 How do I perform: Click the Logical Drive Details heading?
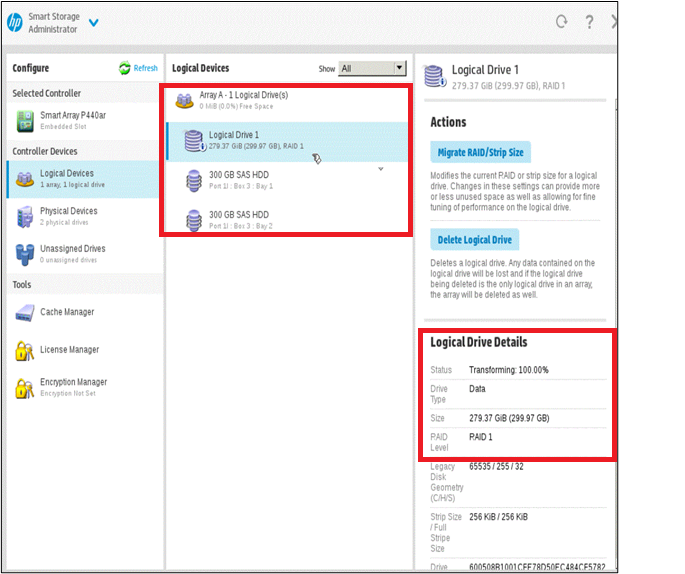479,342
